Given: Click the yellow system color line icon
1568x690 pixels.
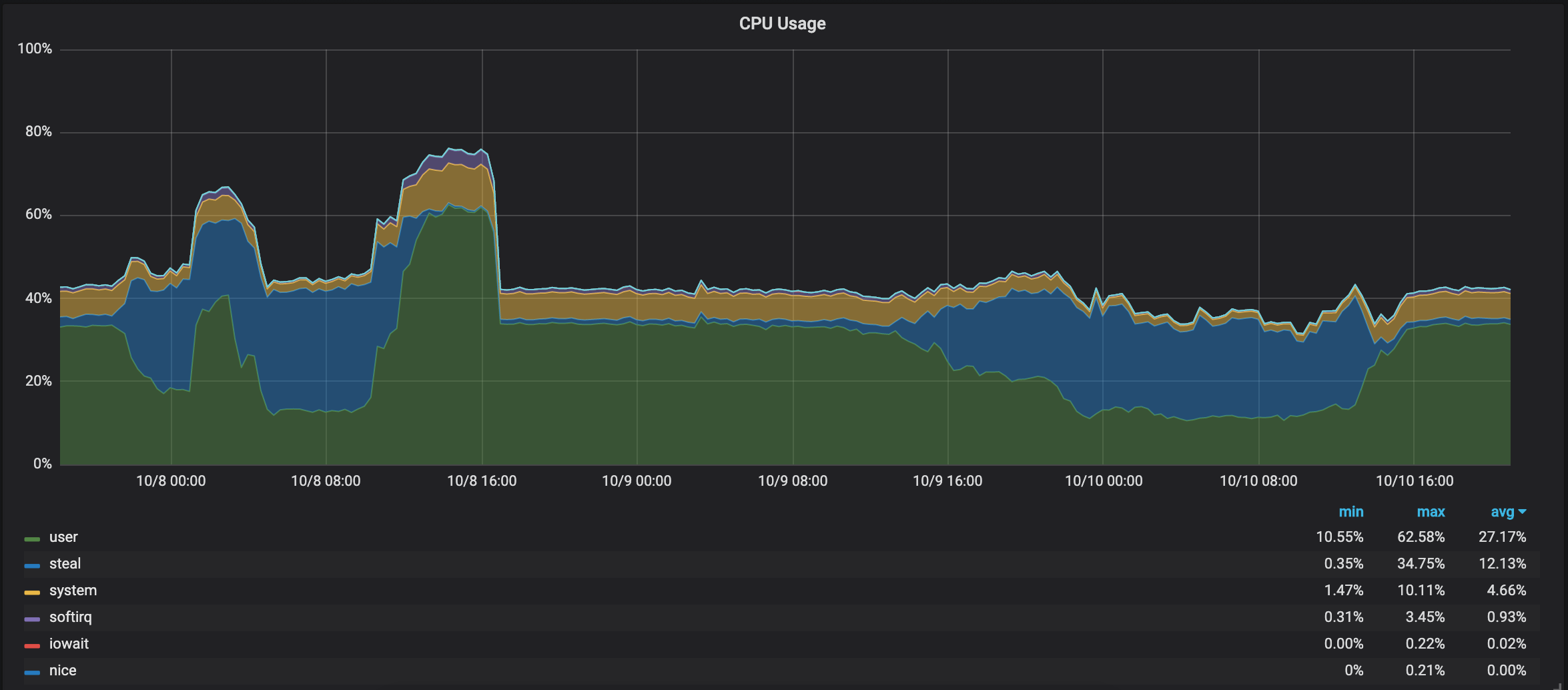Looking at the screenshot, I should (x=32, y=592).
